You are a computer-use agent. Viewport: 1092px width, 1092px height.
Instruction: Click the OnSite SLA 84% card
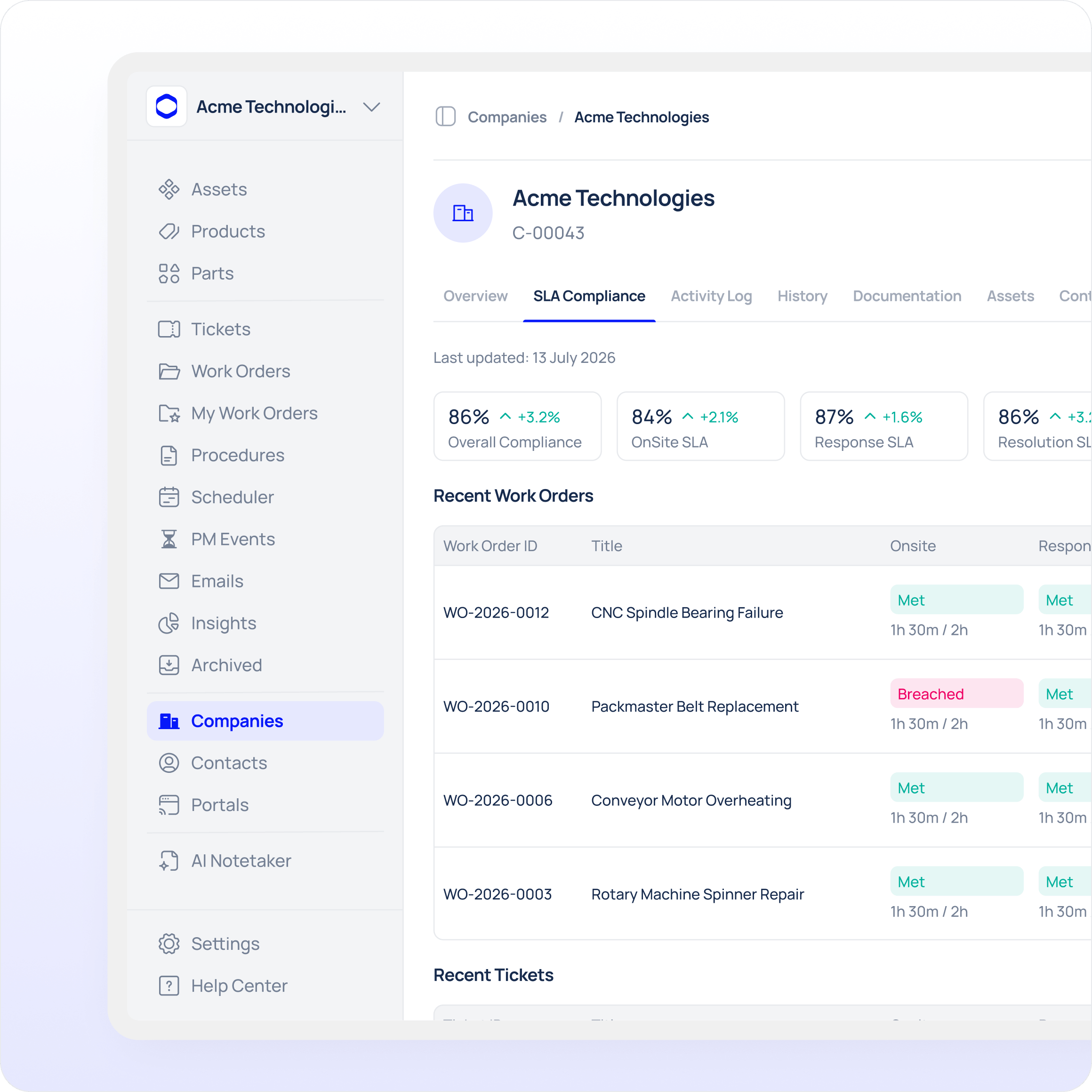pos(700,426)
